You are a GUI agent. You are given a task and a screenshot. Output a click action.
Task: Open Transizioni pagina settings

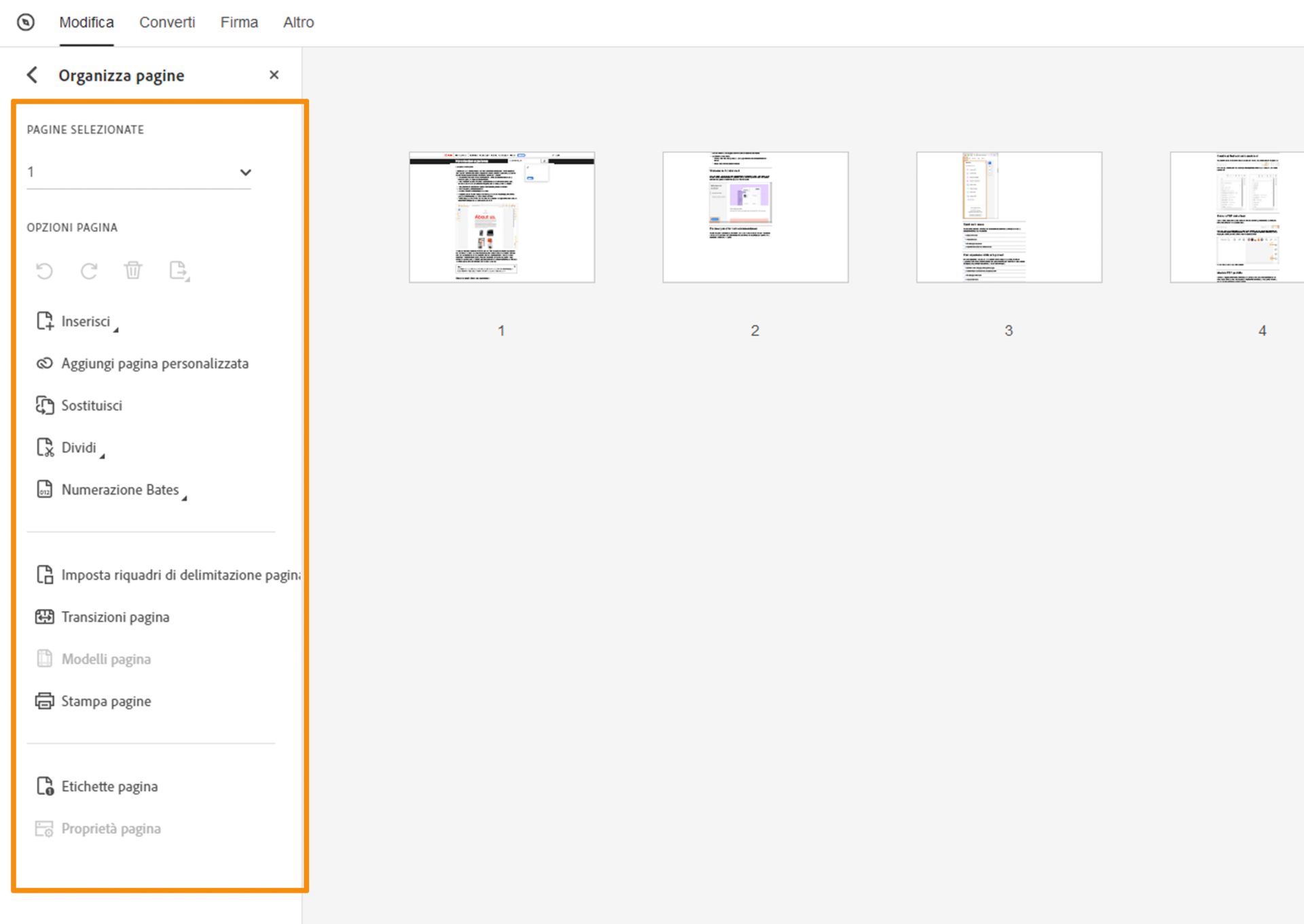[x=115, y=617]
